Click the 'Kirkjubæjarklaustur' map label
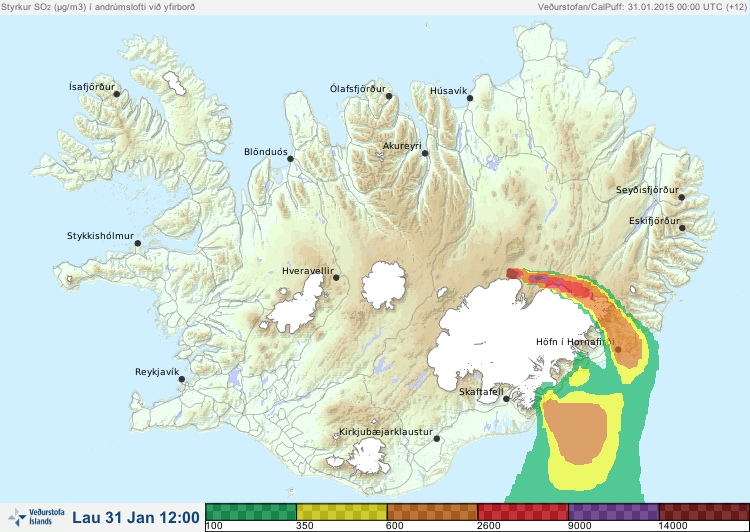Image resolution: width=750 pixels, height=532 pixels. [x=386, y=432]
